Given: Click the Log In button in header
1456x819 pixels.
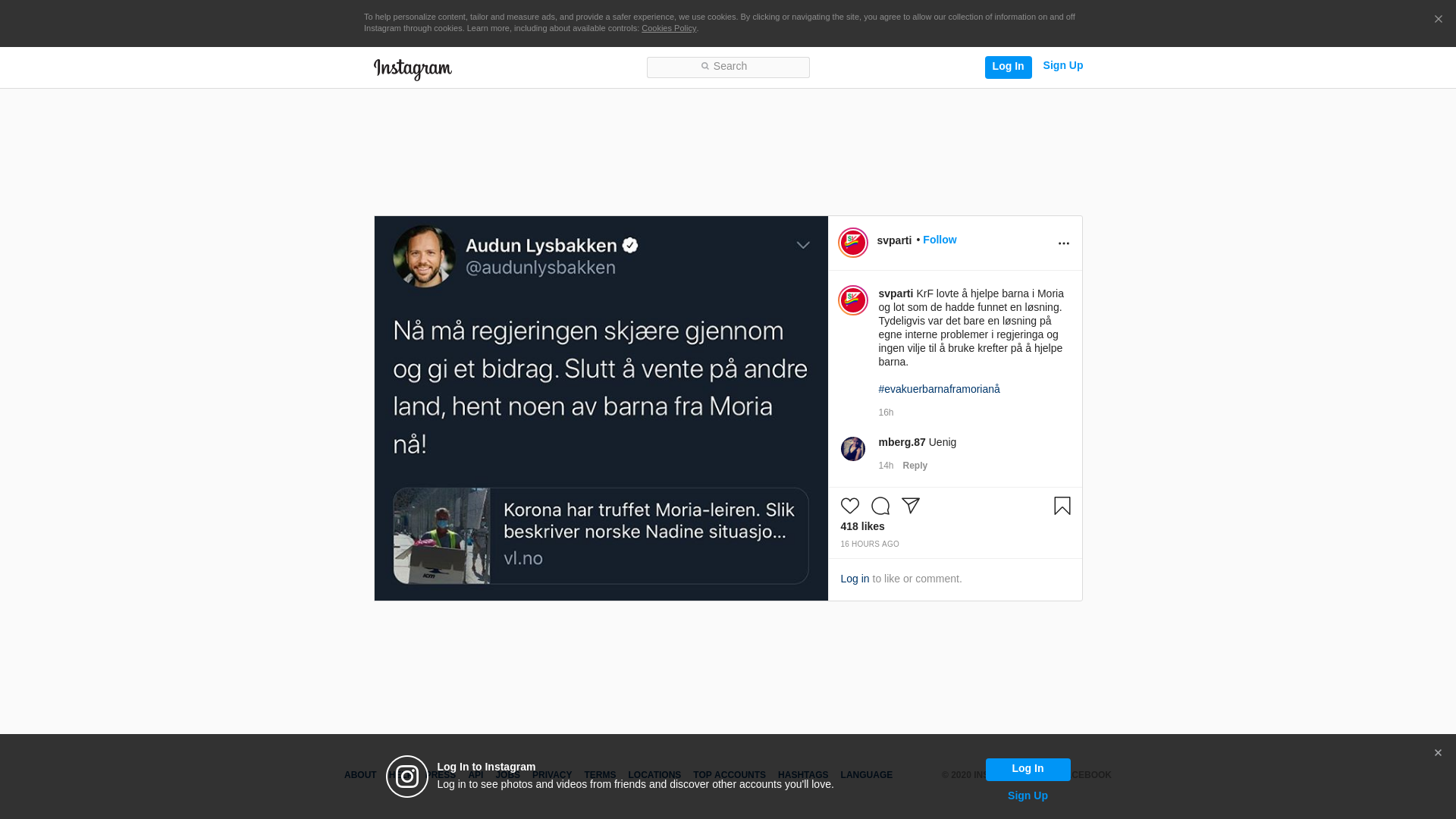Looking at the screenshot, I should click(1008, 67).
